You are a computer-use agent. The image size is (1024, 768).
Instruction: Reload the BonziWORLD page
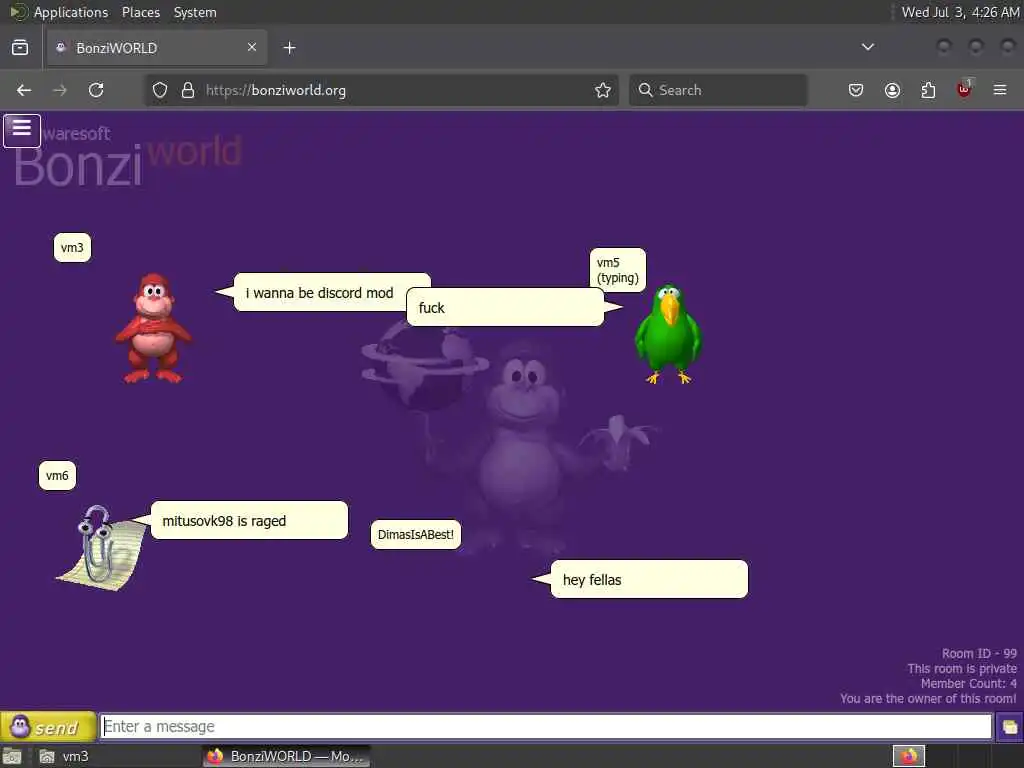coord(96,90)
